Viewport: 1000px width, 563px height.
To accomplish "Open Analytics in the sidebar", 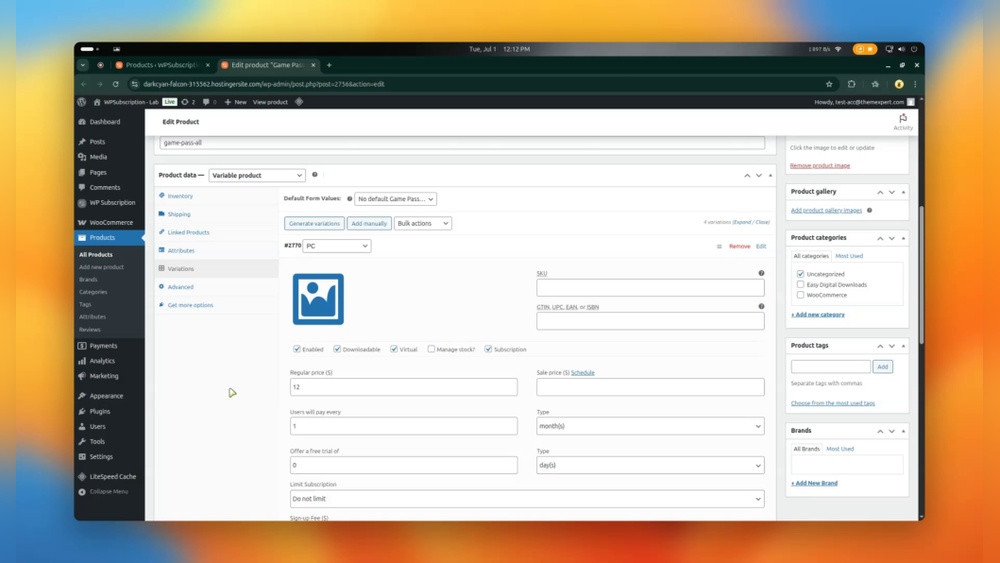I will coord(102,361).
